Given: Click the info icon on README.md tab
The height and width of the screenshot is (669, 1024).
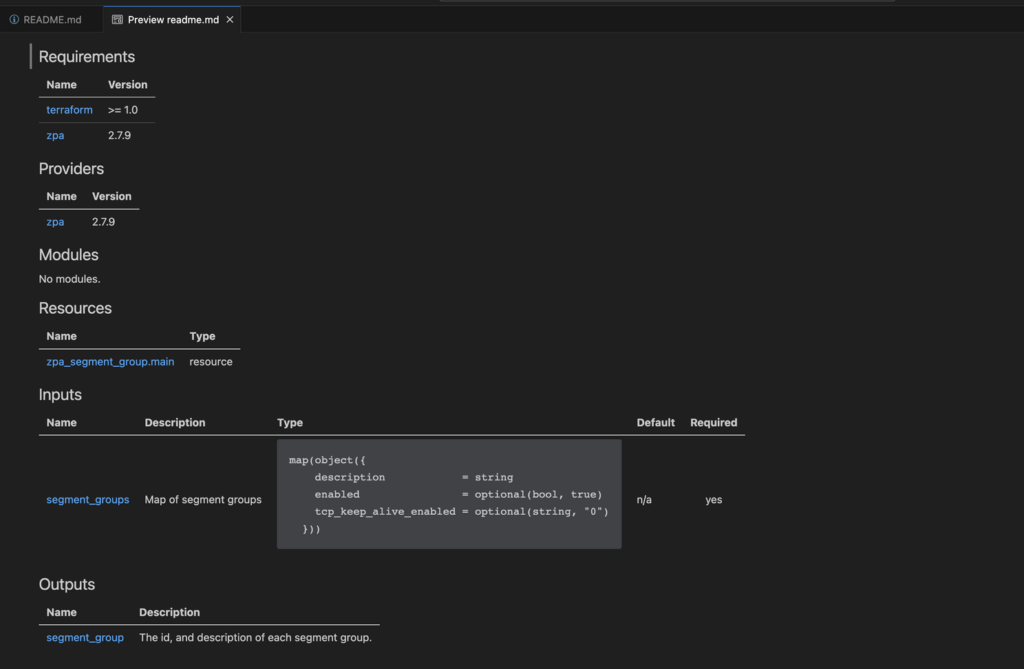Looking at the screenshot, I should click(14, 20).
